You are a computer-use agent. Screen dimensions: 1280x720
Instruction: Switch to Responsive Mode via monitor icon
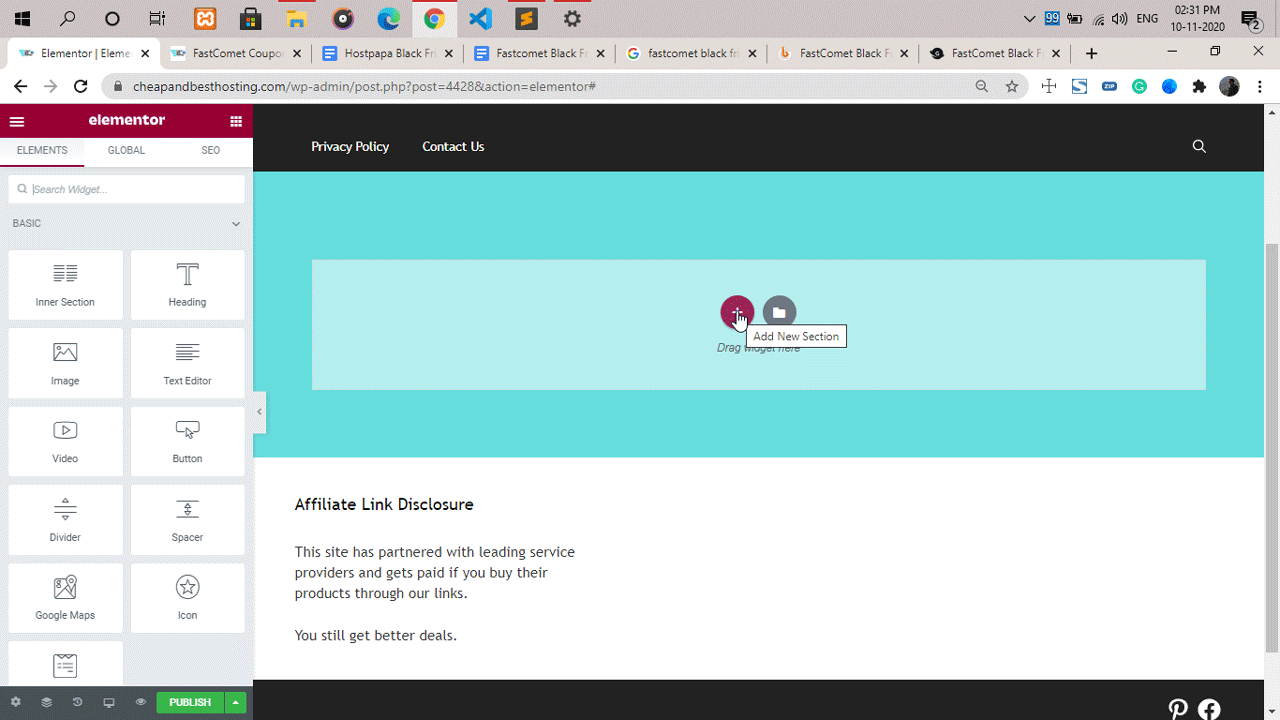click(x=108, y=702)
